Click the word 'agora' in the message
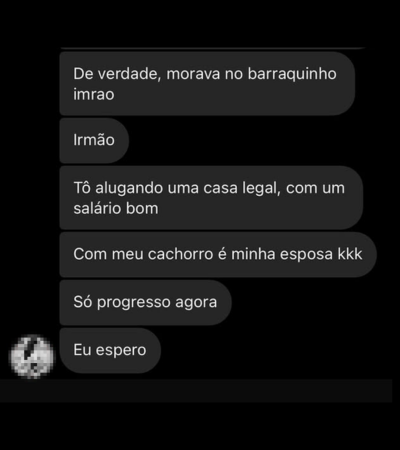Image resolution: width=400 pixels, height=450 pixels. click(196, 303)
